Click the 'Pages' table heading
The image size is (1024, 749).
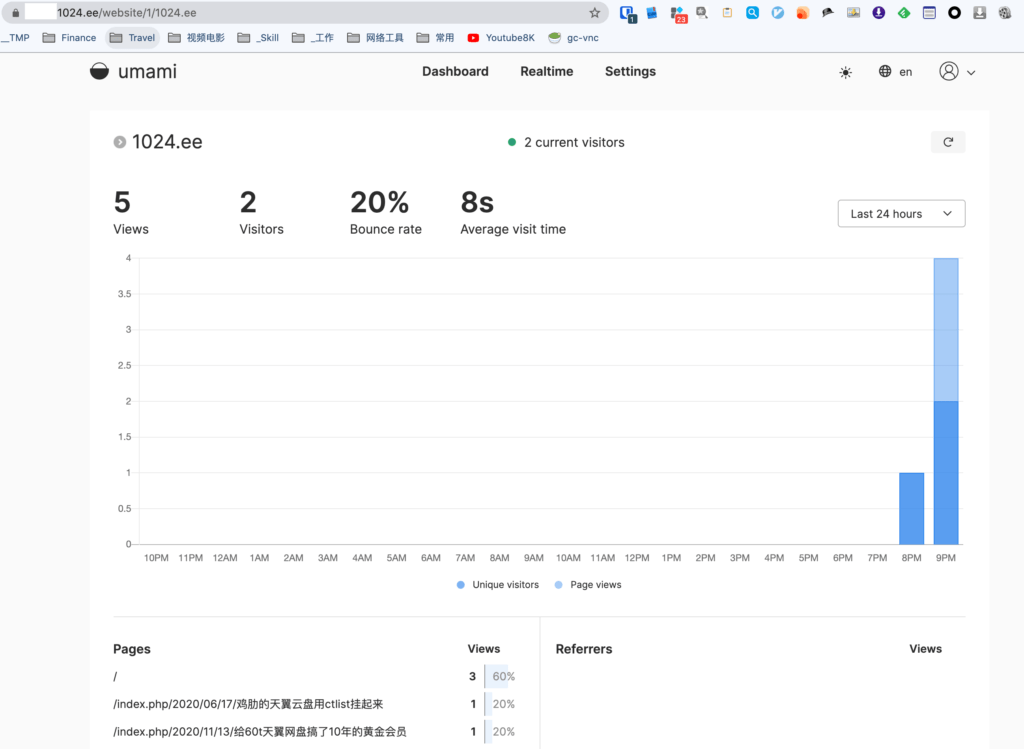(132, 649)
